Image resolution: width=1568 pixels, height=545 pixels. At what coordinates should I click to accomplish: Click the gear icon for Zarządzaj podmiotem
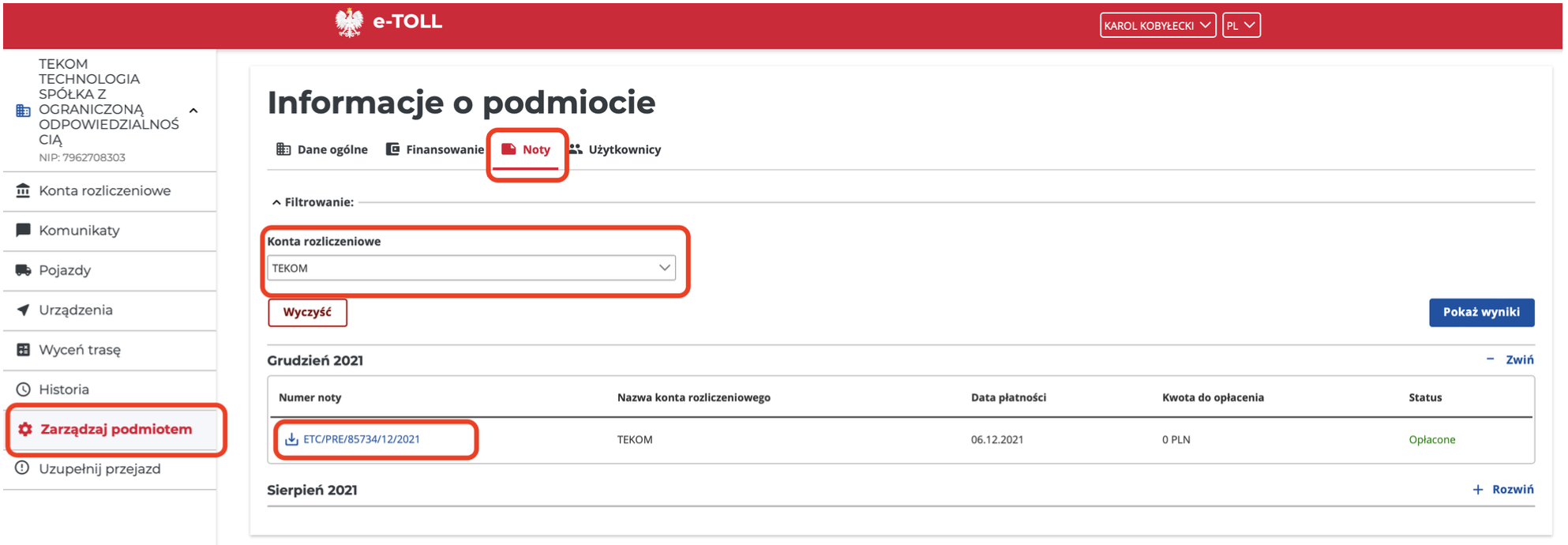coord(25,429)
